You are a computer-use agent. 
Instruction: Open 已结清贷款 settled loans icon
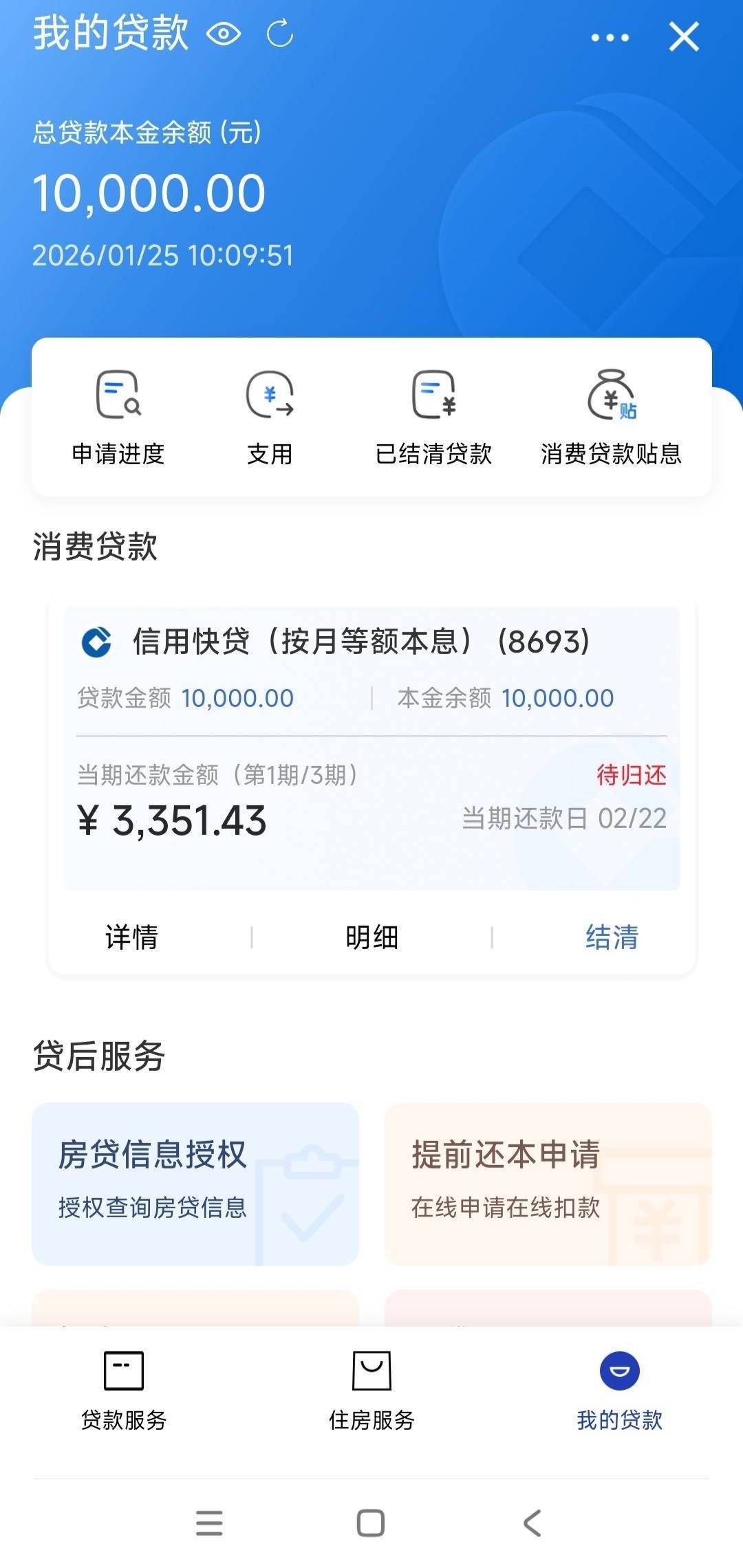tap(433, 417)
